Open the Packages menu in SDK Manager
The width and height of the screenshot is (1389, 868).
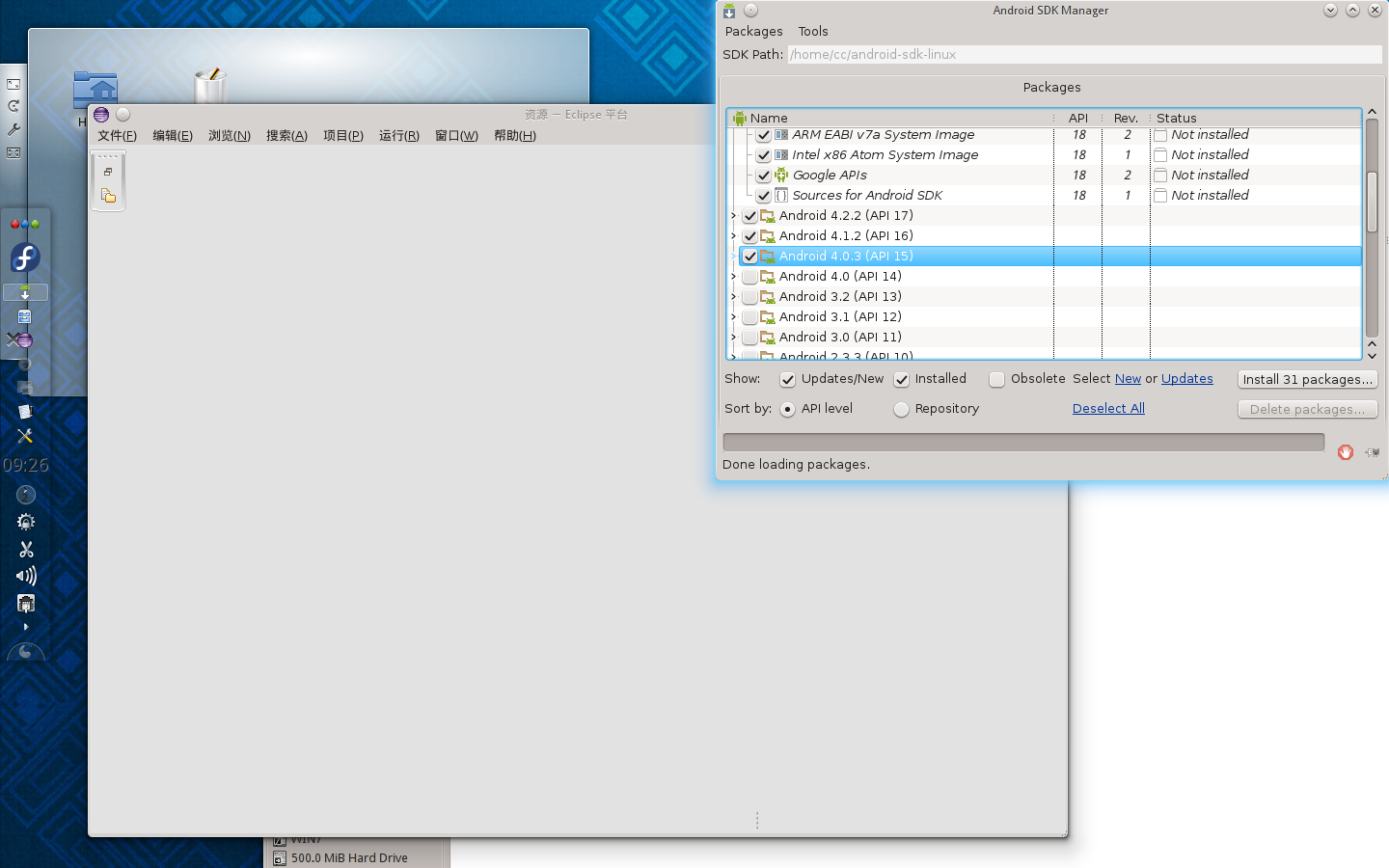click(753, 31)
